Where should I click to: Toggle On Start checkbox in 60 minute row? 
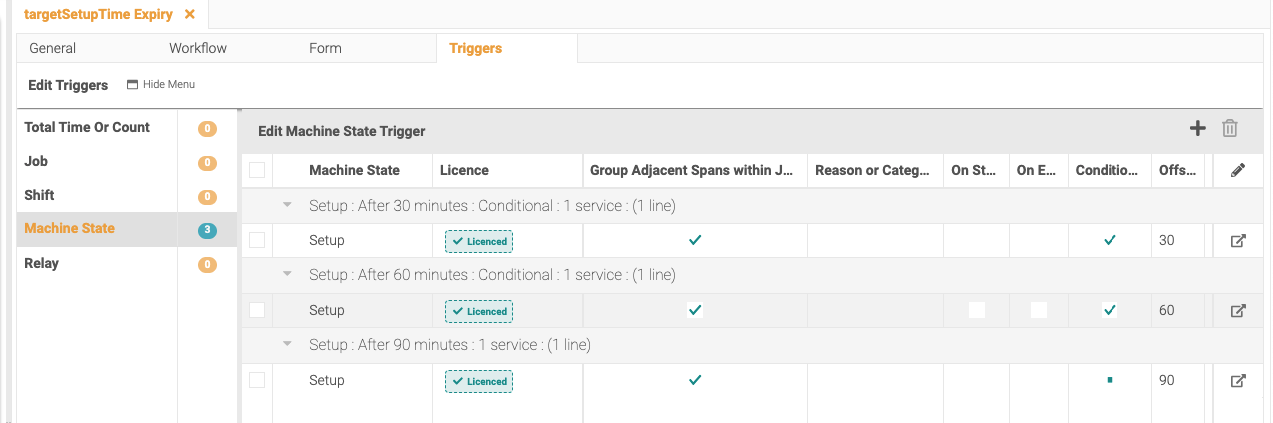[x=976, y=310]
